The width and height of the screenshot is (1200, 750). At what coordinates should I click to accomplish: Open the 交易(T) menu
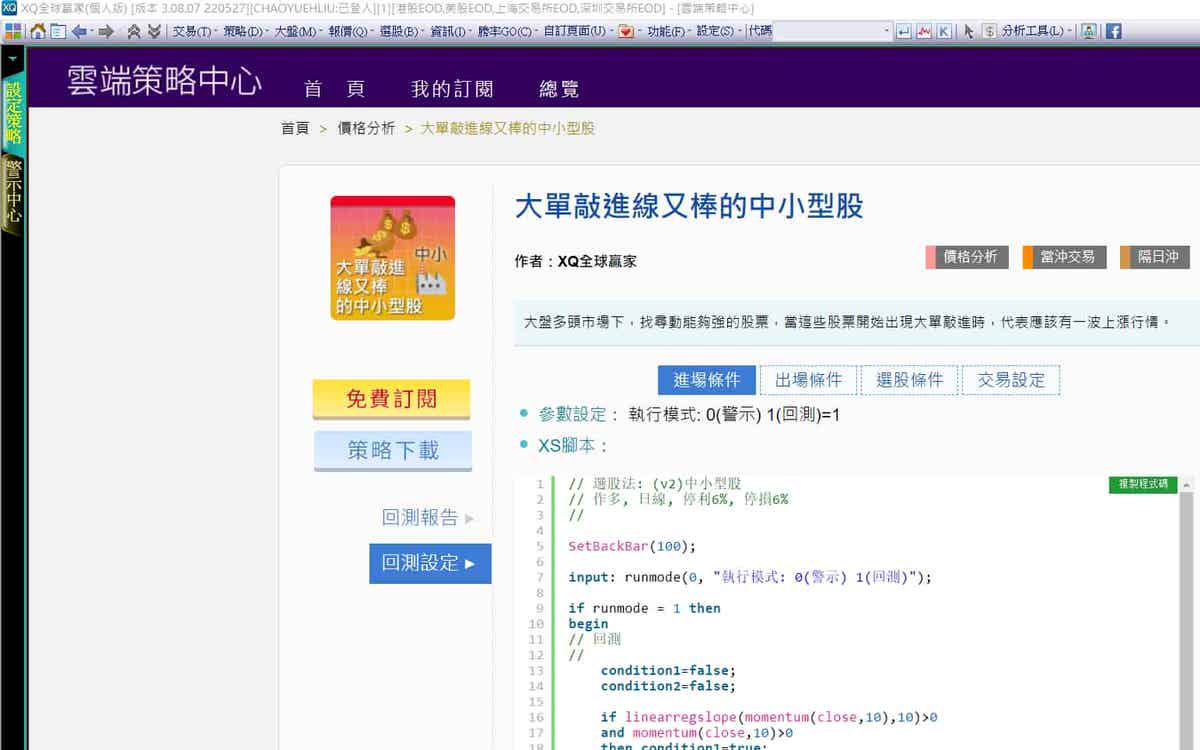191,31
